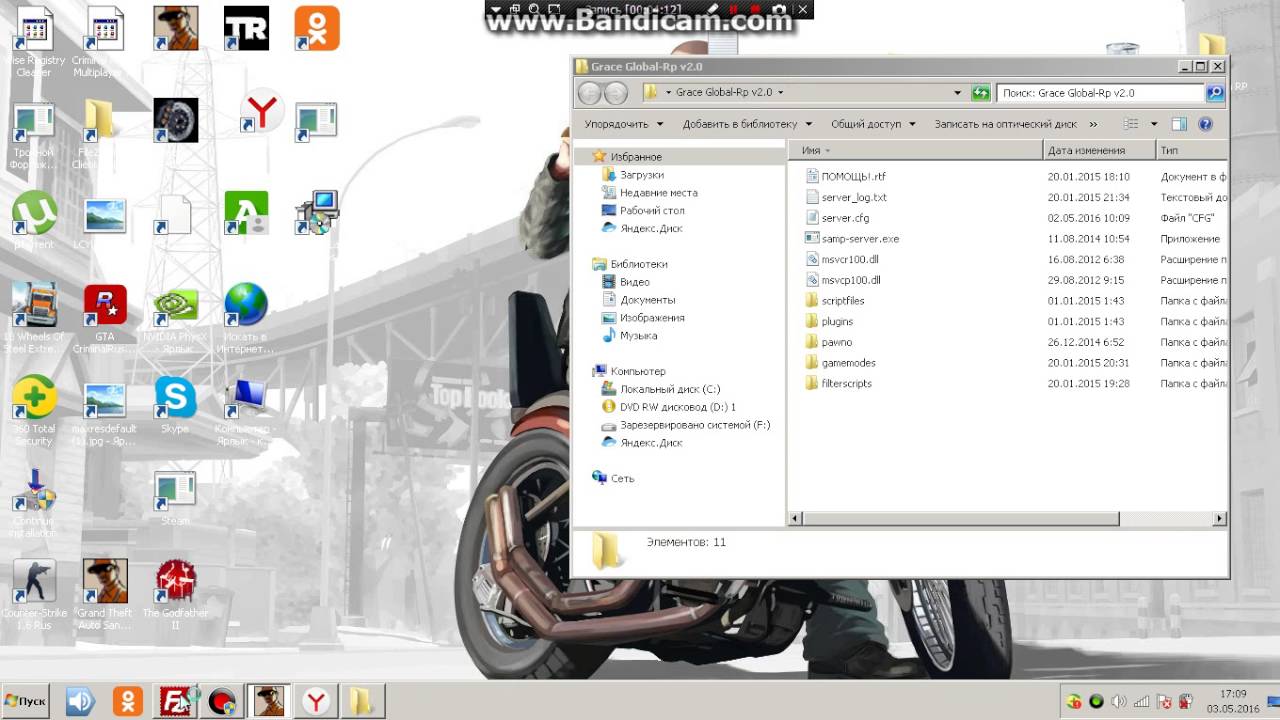Open Библиотеки in the navigation pane

click(629, 264)
